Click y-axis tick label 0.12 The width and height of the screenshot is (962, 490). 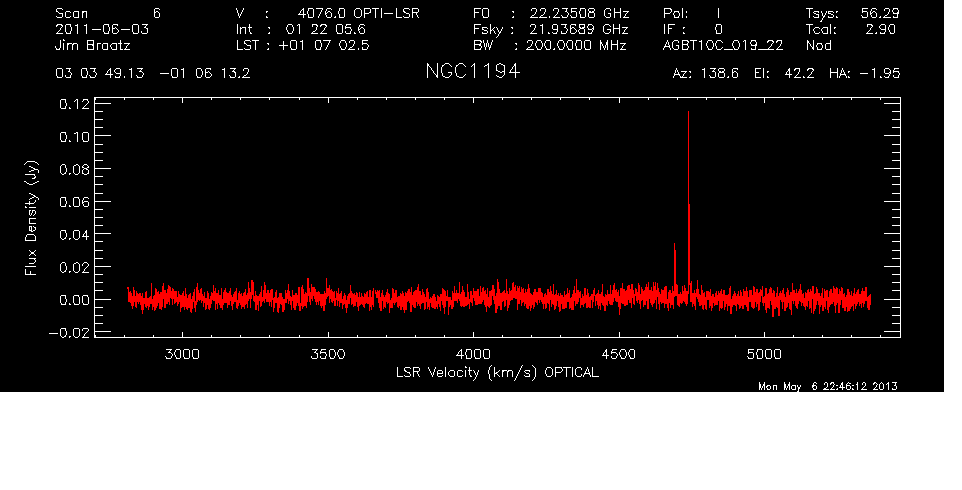pos(74,104)
